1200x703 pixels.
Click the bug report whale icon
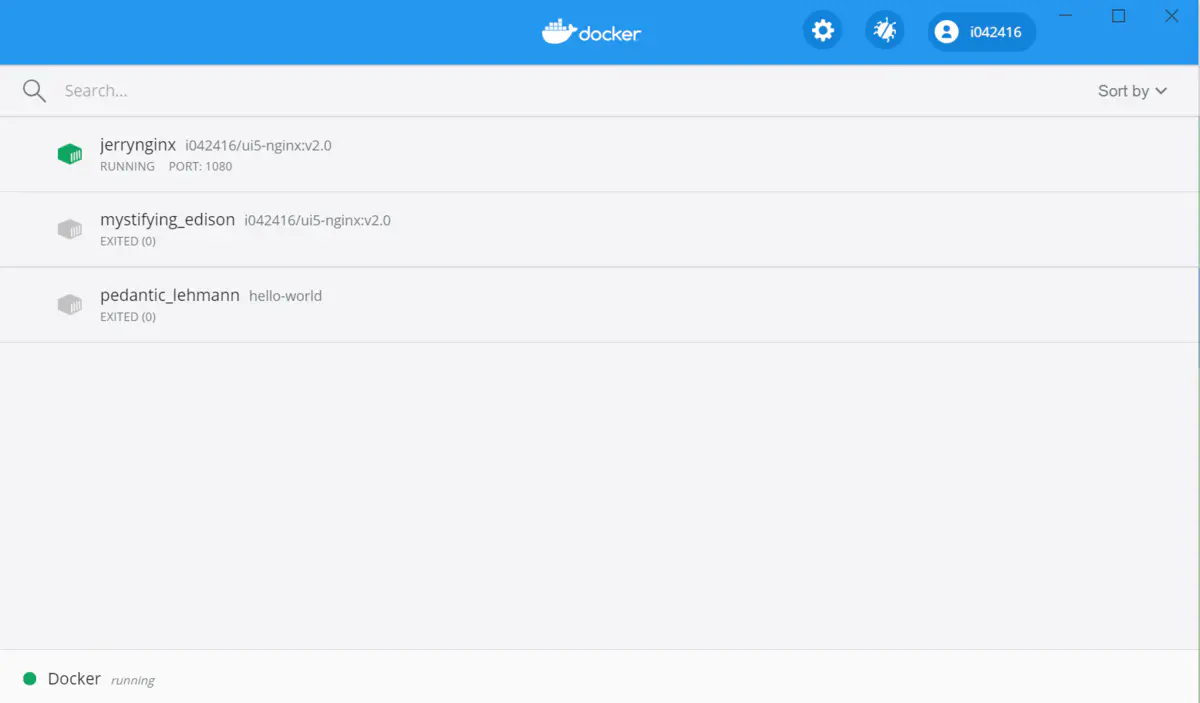coord(884,30)
